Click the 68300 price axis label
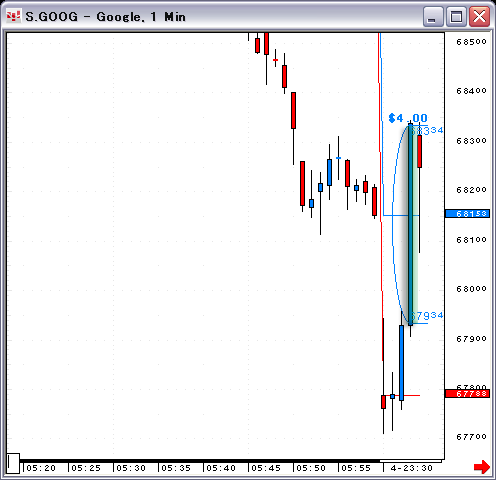Viewport: 496px width, 480px height. (471, 141)
